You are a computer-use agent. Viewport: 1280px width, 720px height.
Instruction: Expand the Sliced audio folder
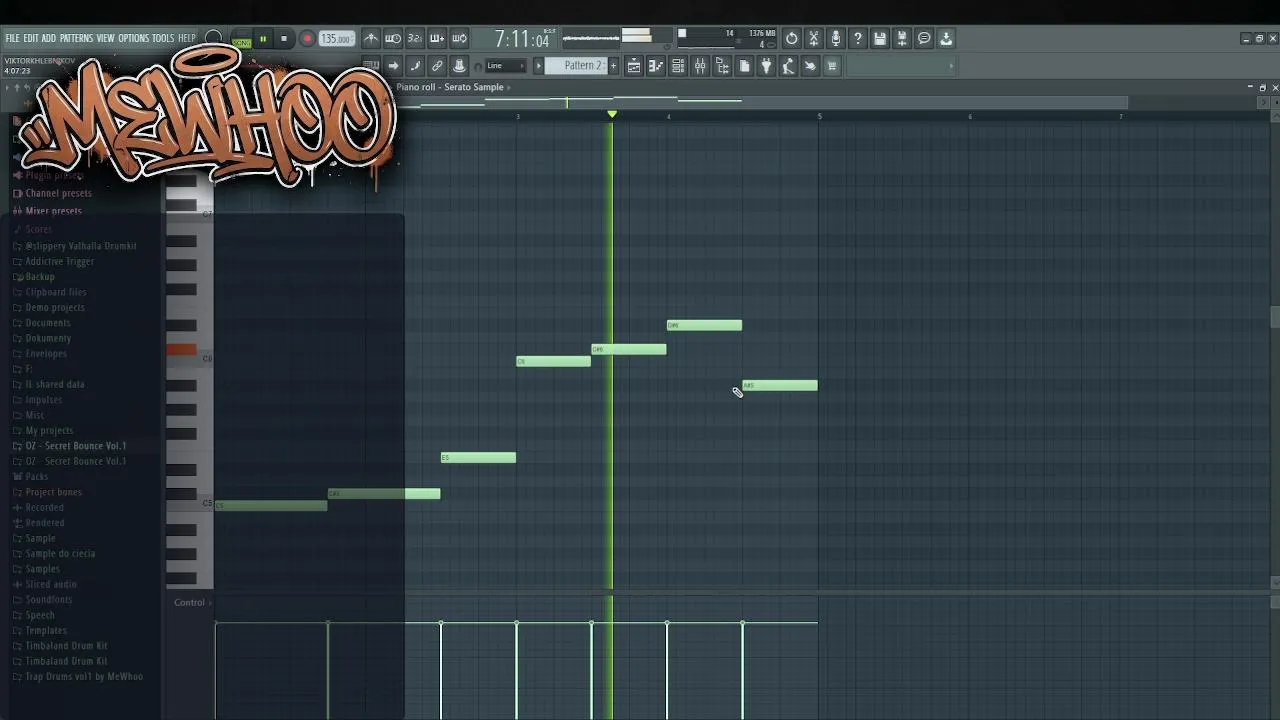(50, 584)
